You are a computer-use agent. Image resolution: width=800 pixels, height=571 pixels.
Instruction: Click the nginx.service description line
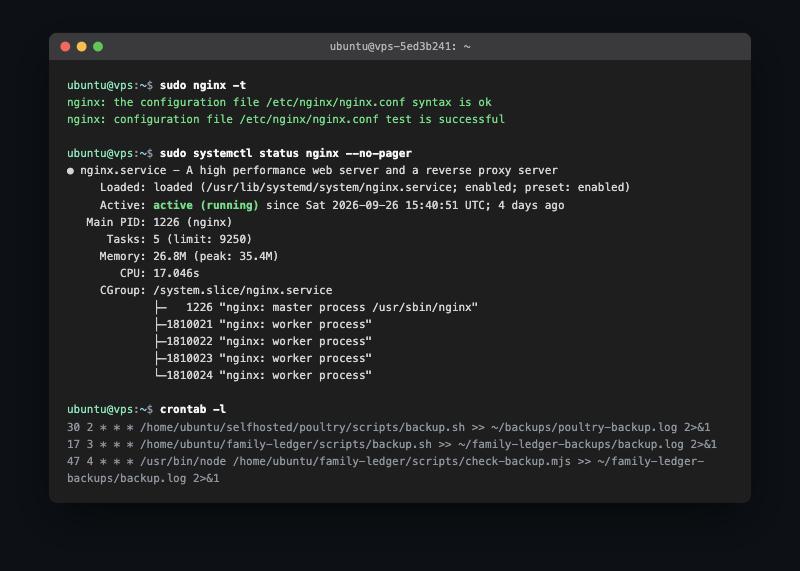319,170
